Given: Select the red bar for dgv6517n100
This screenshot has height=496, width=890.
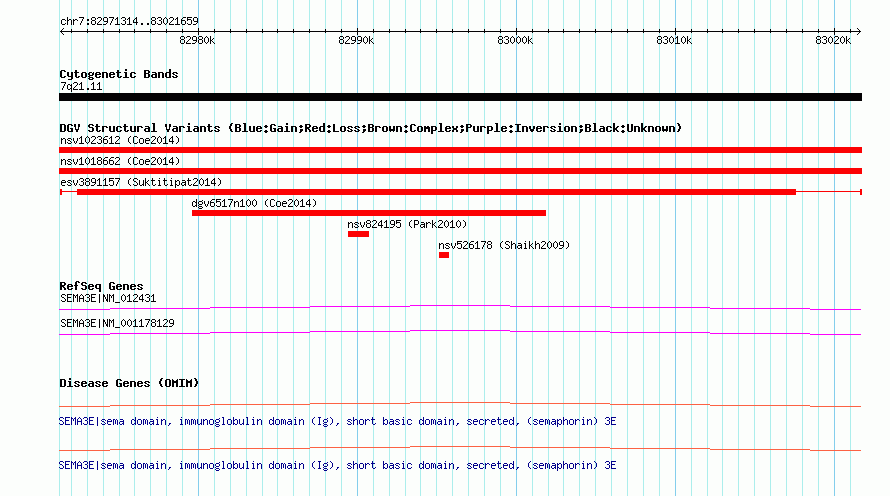Looking at the screenshot, I should click(x=369, y=213).
